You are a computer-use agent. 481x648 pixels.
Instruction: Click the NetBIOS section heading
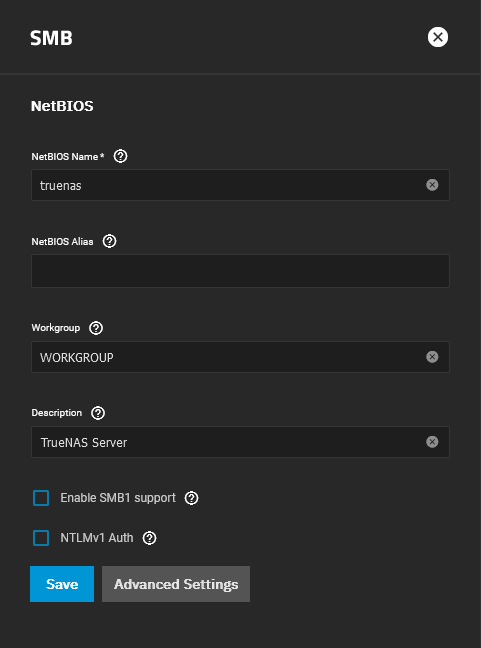point(62,106)
